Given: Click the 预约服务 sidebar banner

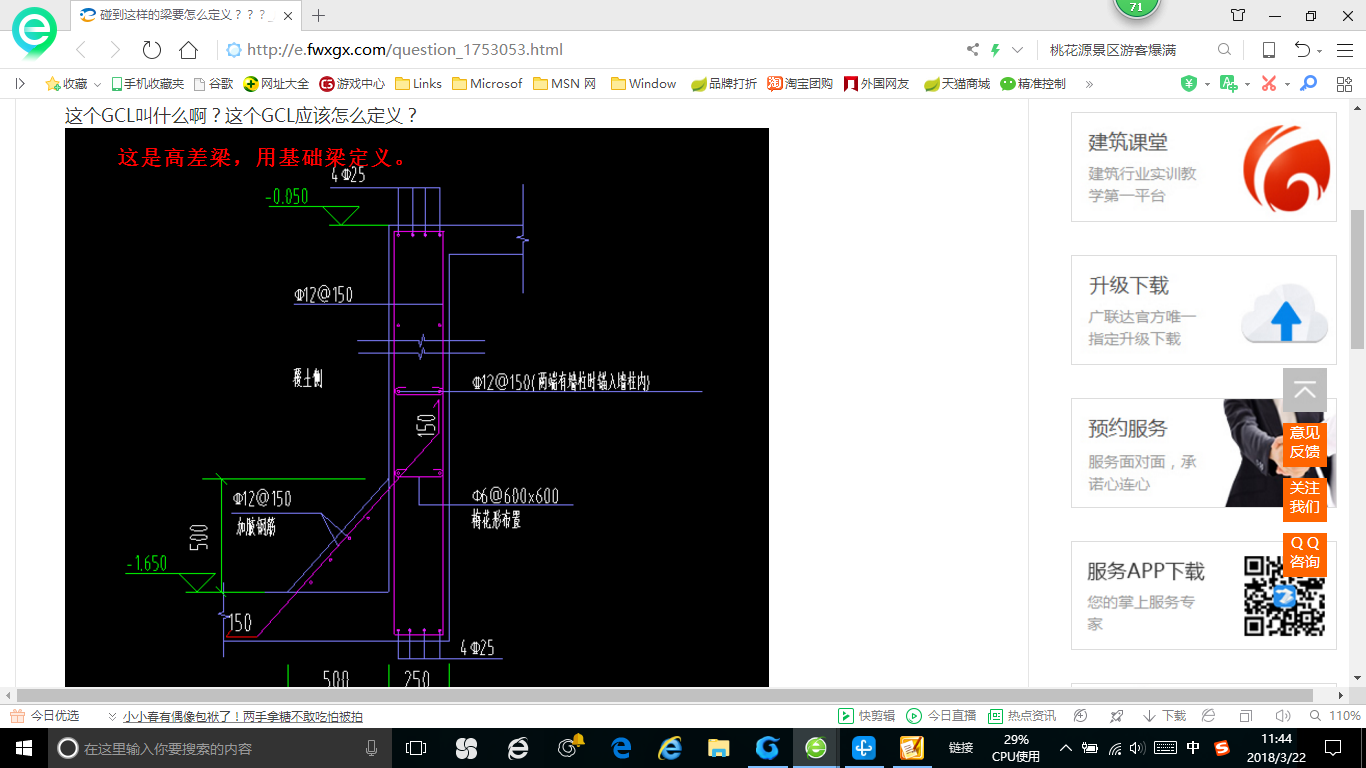Looking at the screenshot, I should pyautogui.click(x=1204, y=453).
